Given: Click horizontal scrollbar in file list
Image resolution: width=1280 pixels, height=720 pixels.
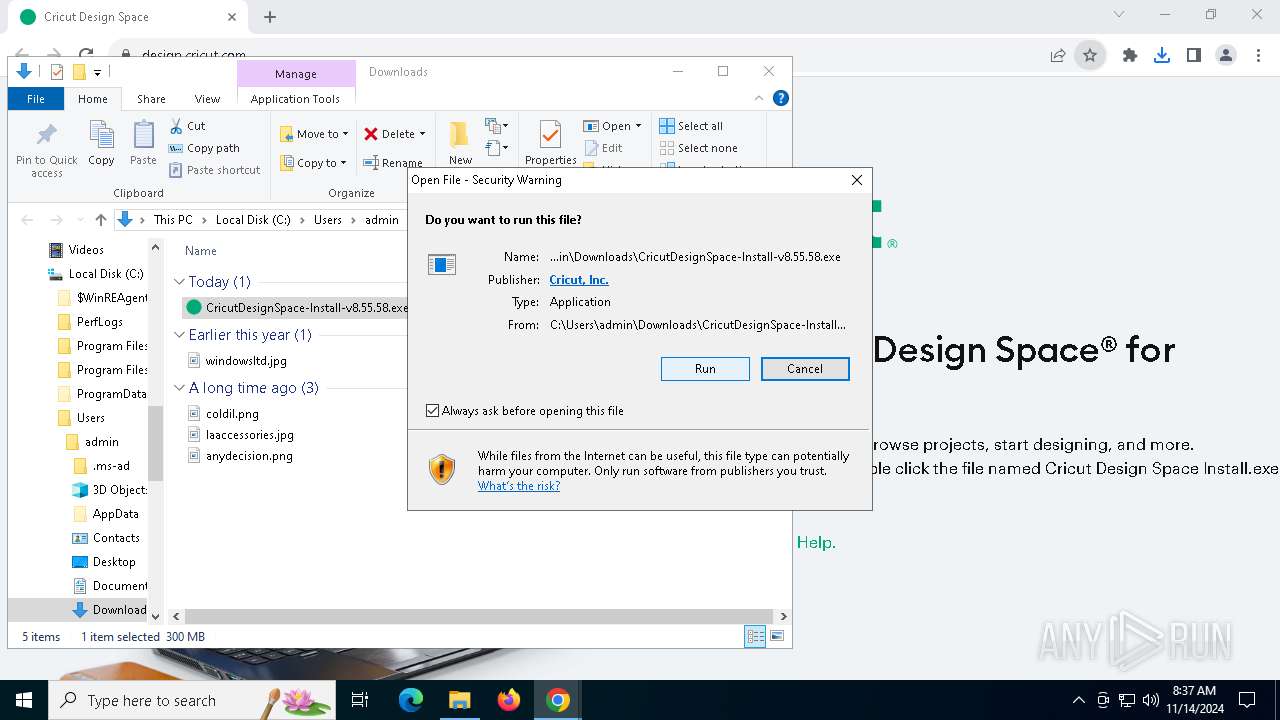Looking at the screenshot, I should point(478,616).
